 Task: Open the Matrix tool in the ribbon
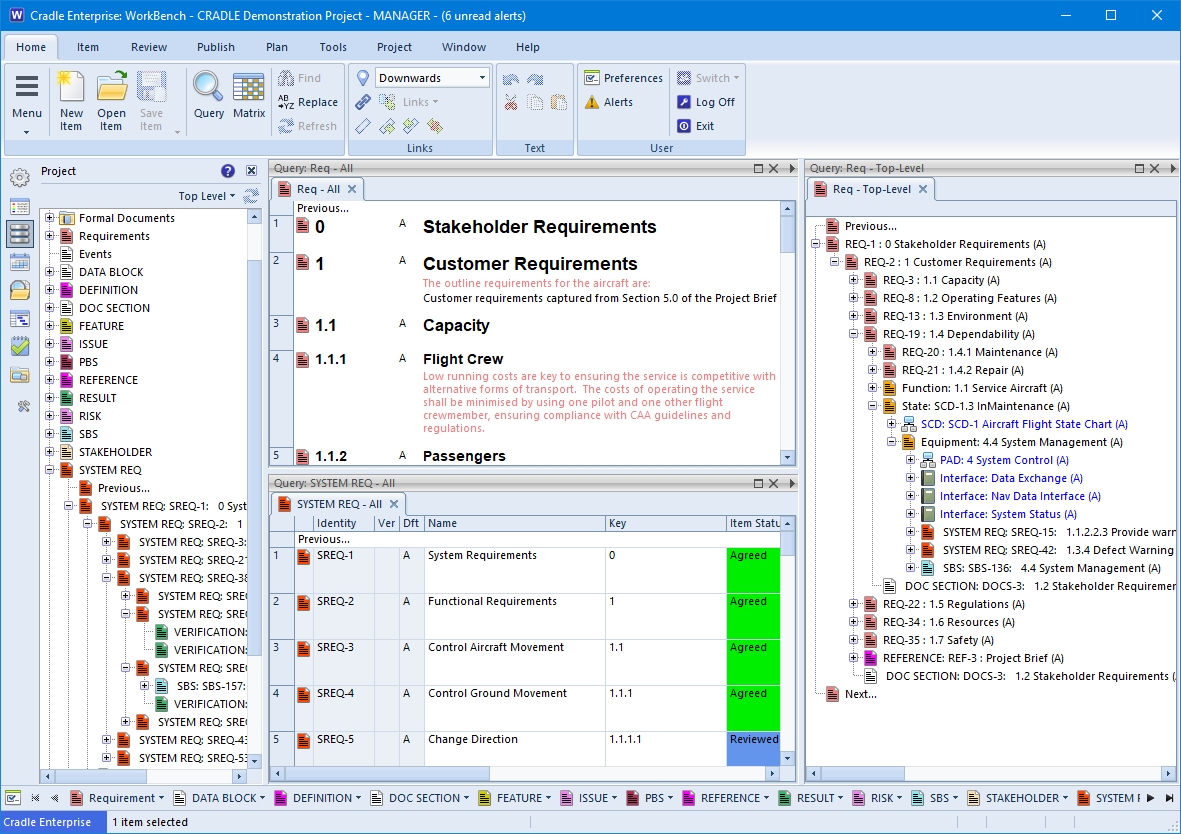coord(249,96)
